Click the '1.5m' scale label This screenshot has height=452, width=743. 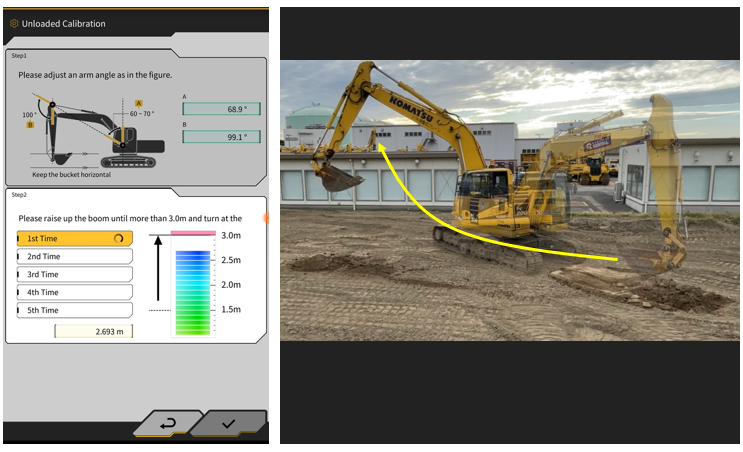231,309
